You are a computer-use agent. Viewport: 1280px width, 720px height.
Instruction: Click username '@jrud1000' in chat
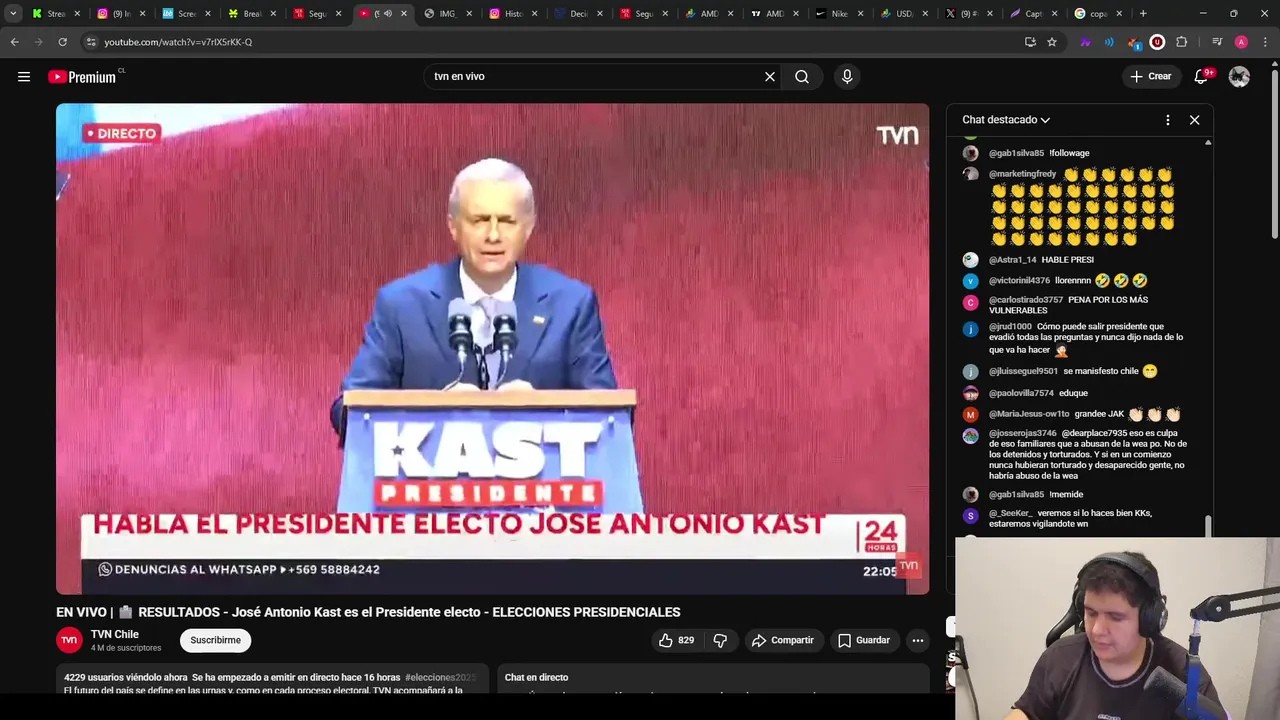click(x=1010, y=327)
